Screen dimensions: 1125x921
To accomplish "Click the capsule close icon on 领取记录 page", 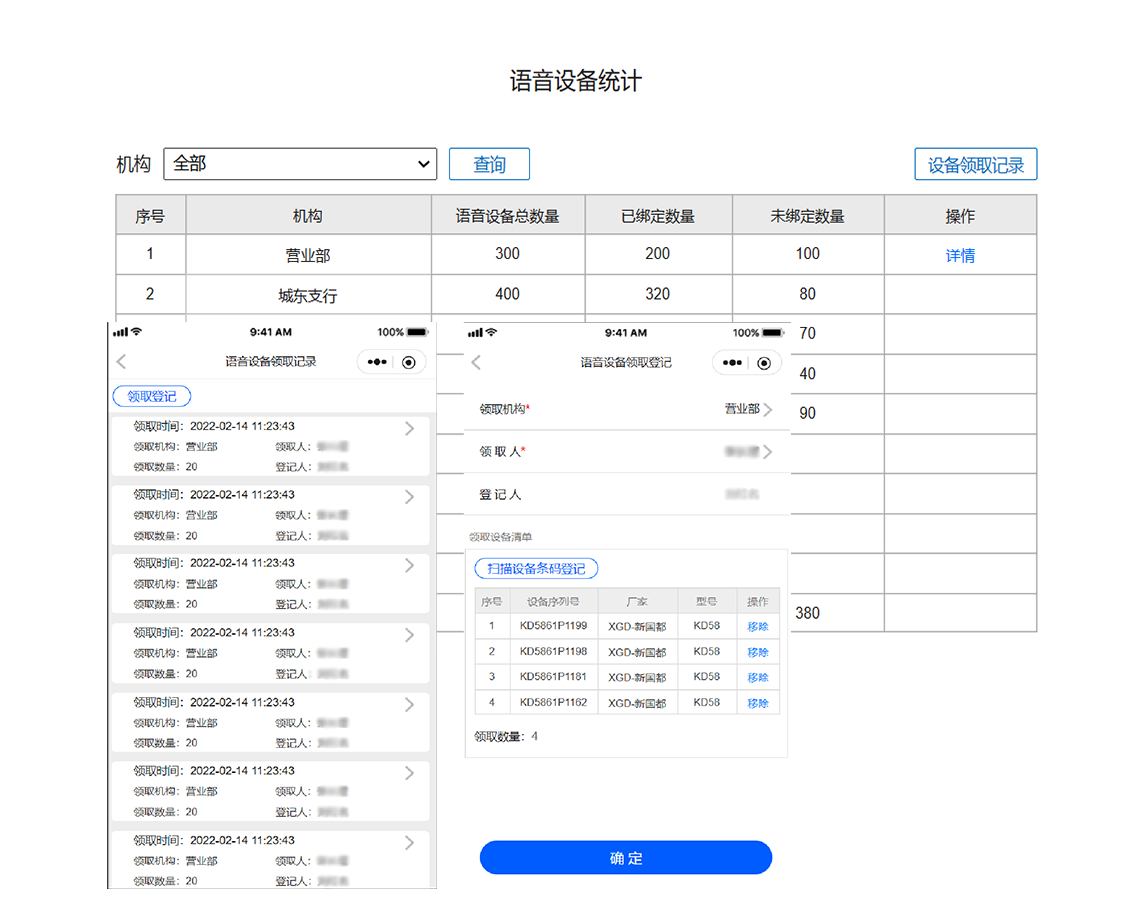I will [409, 362].
